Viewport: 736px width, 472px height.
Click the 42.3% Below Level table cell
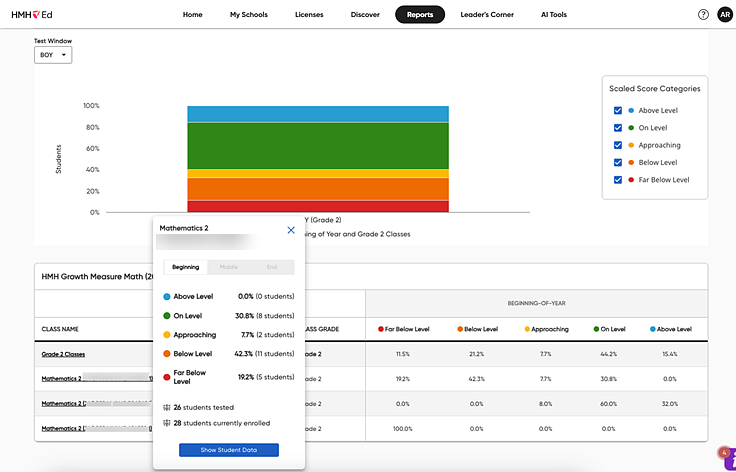476,379
